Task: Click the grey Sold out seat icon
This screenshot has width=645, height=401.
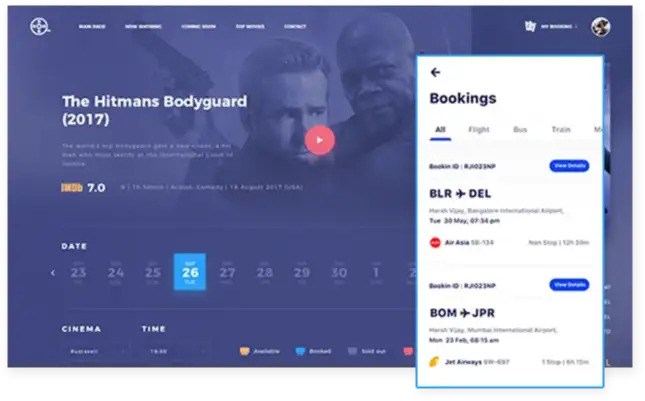Action: [x=352, y=351]
